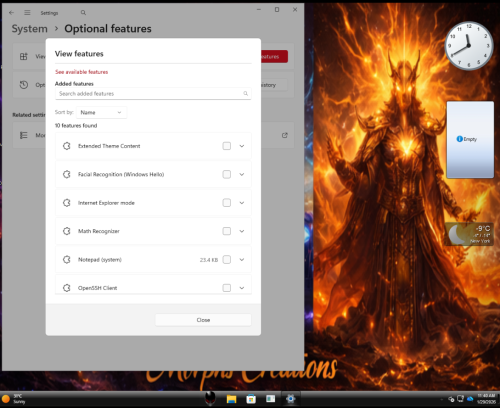Check the Facial Recognition (Windows Hello) checkbox
The width and height of the screenshot is (500, 408).
(x=227, y=174)
